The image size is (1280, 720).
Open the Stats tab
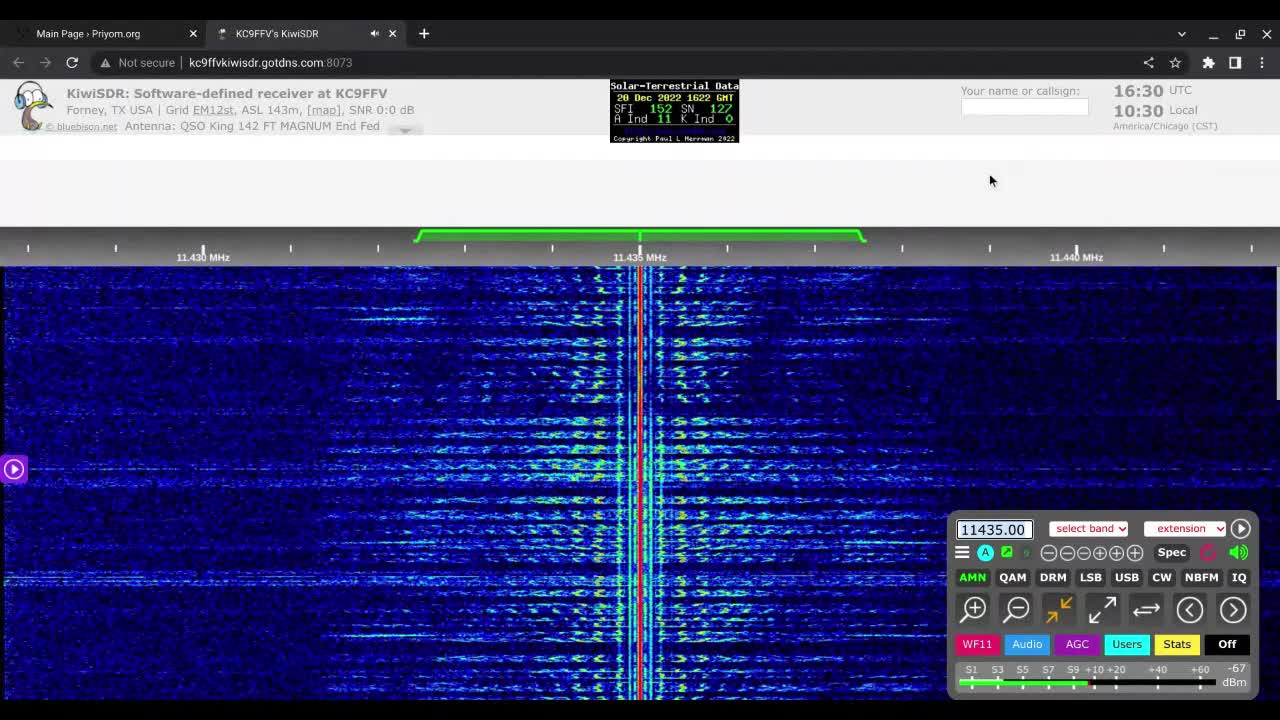pos(1177,644)
